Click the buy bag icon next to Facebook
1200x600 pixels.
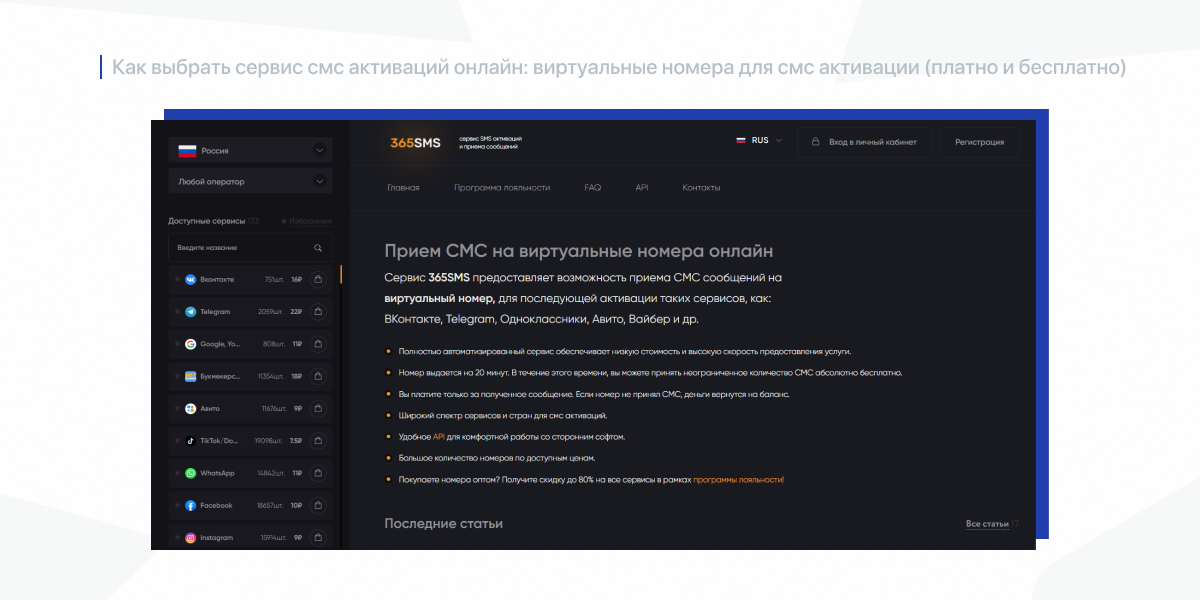(318, 505)
